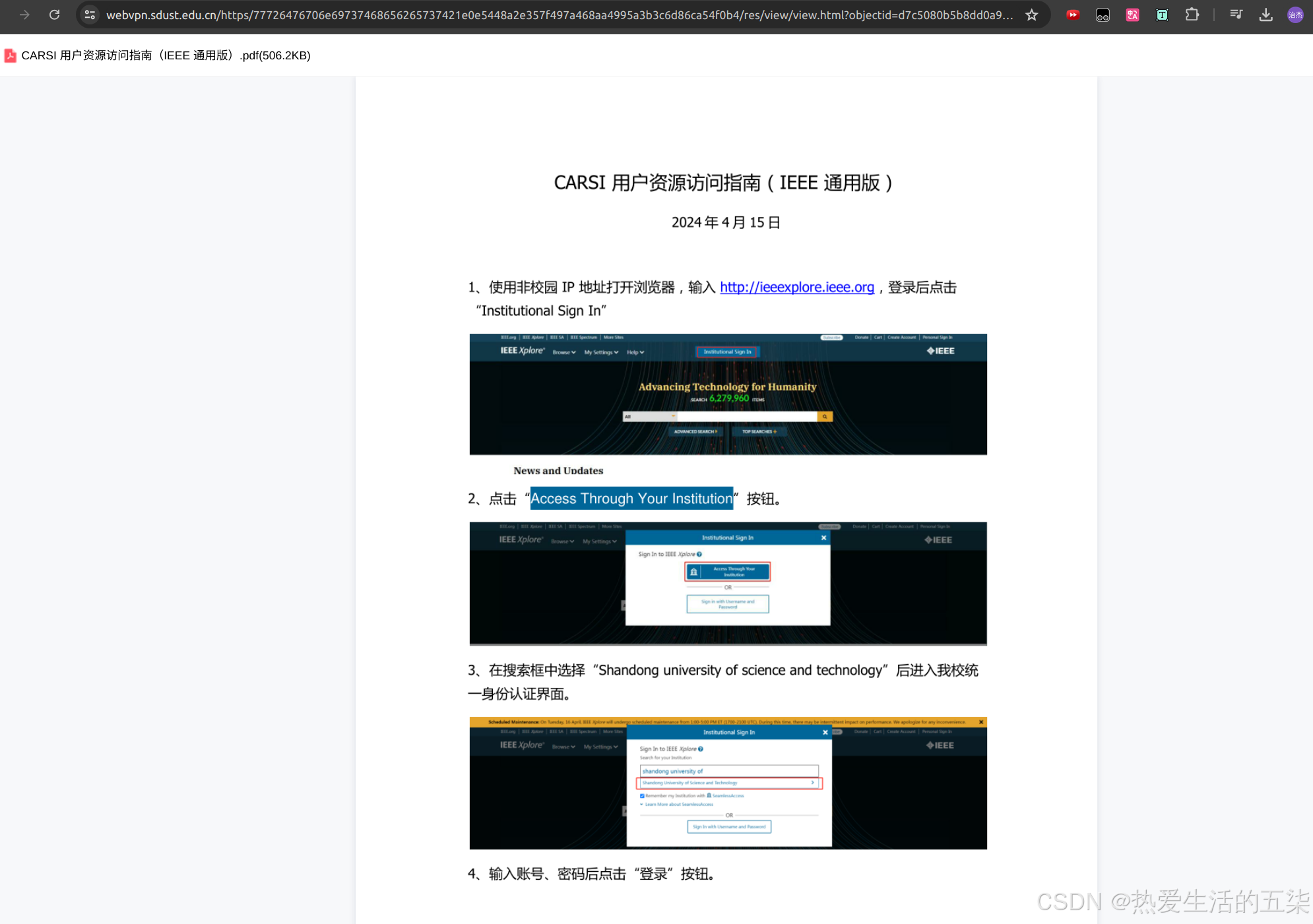
Task: Click the red fast-forward extension icon
Action: pos(1073,15)
